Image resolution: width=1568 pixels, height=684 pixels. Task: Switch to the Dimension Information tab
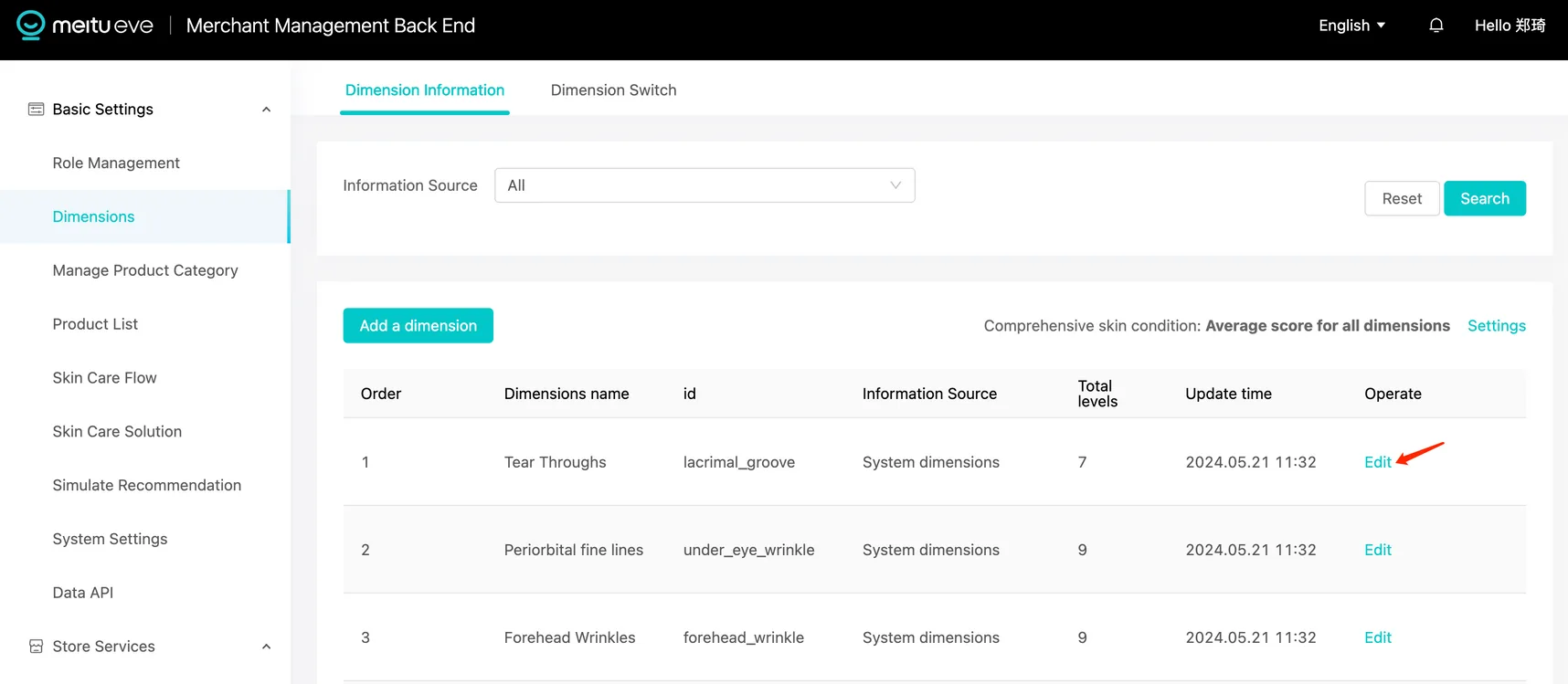tap(425, 90)
